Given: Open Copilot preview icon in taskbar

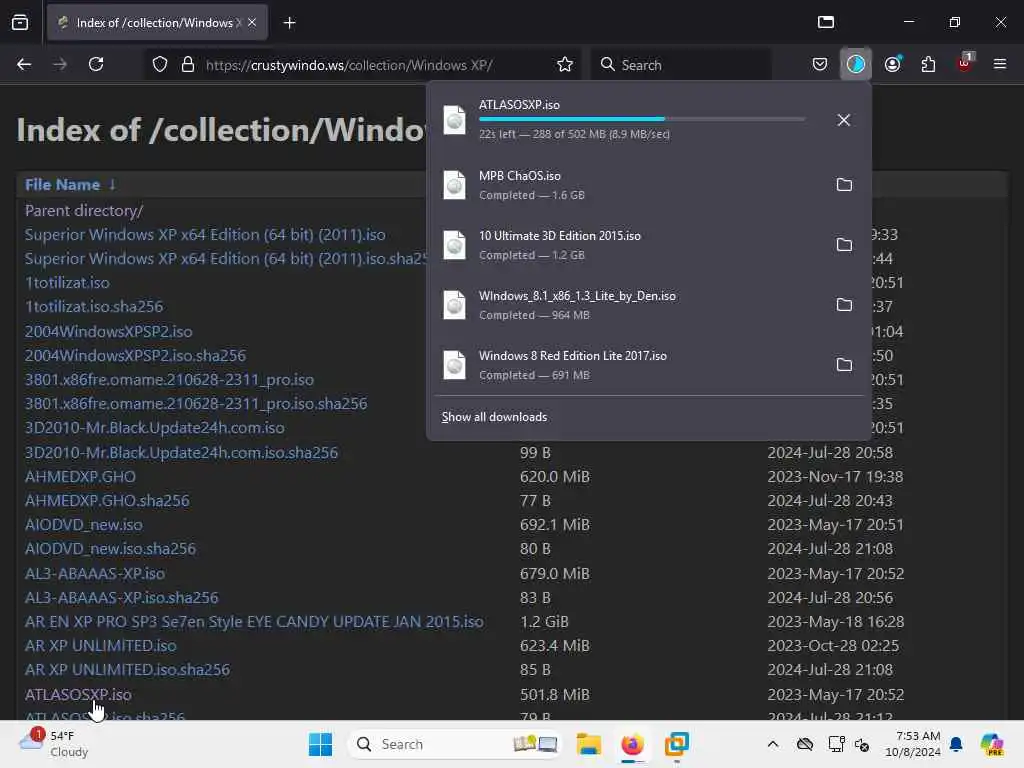Looking at the screenshot, I should 992,744.
